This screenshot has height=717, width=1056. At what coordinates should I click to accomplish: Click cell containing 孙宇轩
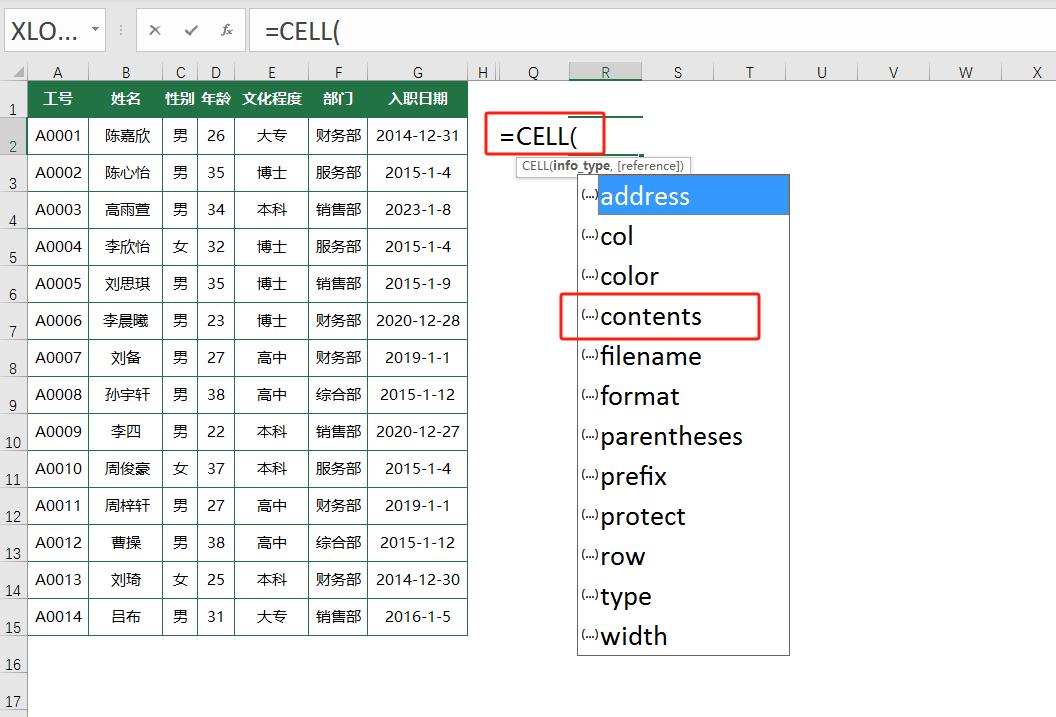126,395
